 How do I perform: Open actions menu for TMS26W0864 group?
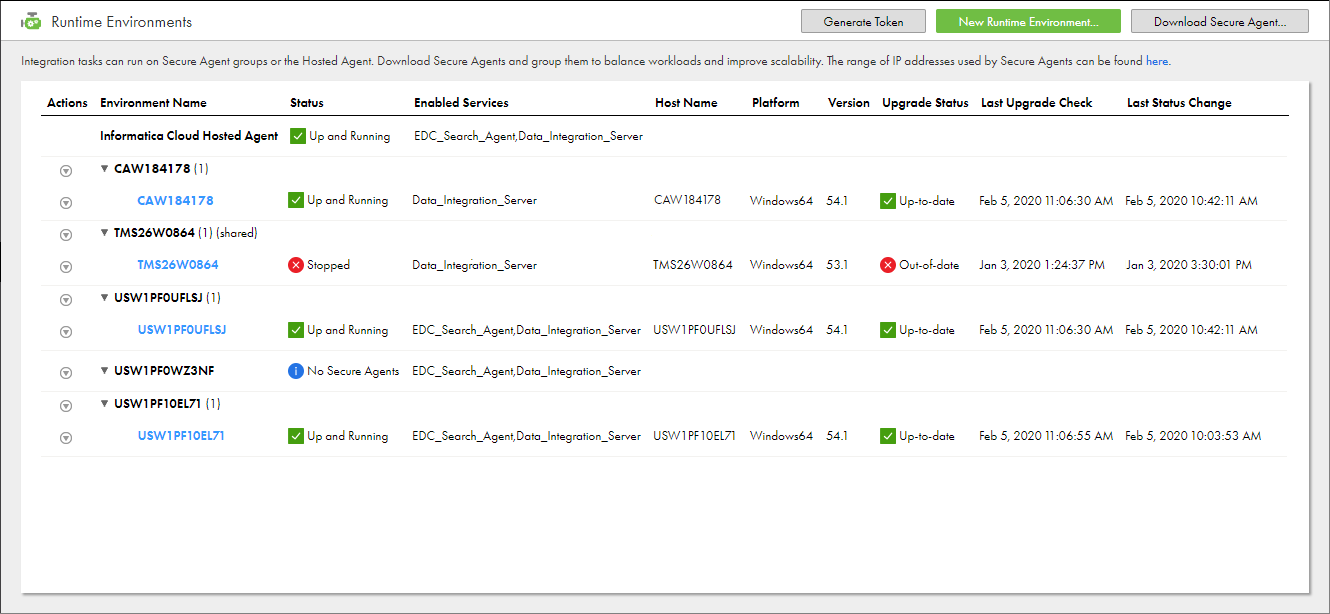click(x=66, y=235)
